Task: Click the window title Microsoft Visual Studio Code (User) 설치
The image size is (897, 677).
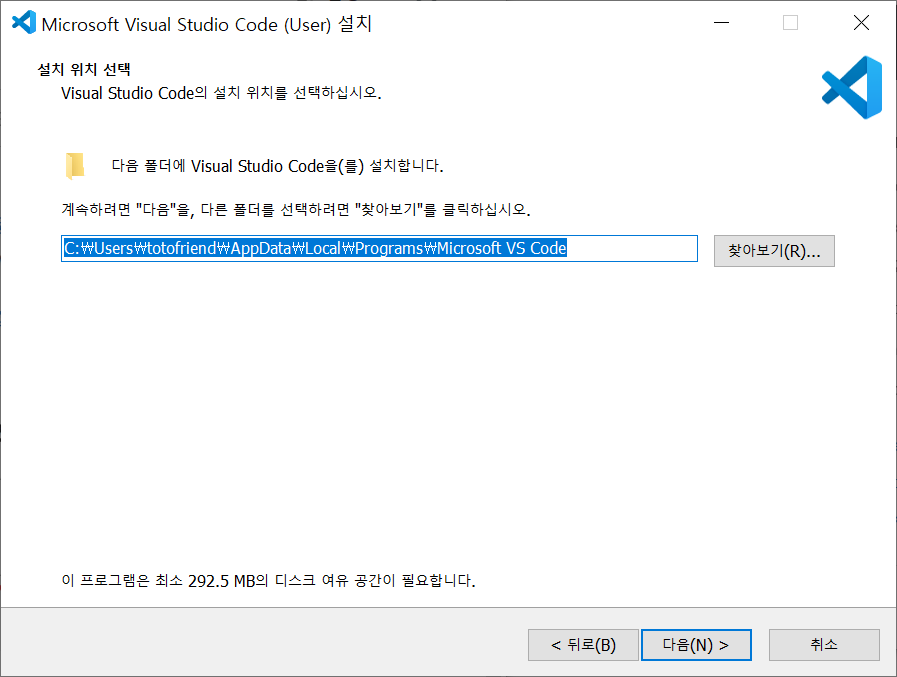Action: coord(207,24)
